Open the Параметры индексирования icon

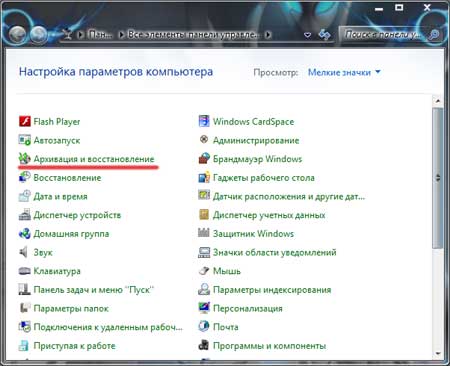pos(204,289)
